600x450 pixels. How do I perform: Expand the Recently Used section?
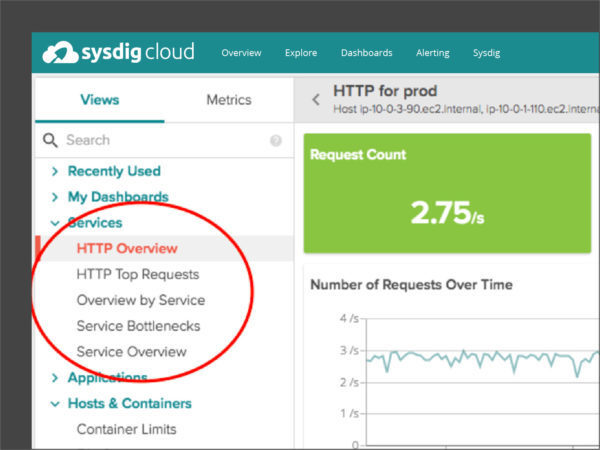[x=55, y=171]
